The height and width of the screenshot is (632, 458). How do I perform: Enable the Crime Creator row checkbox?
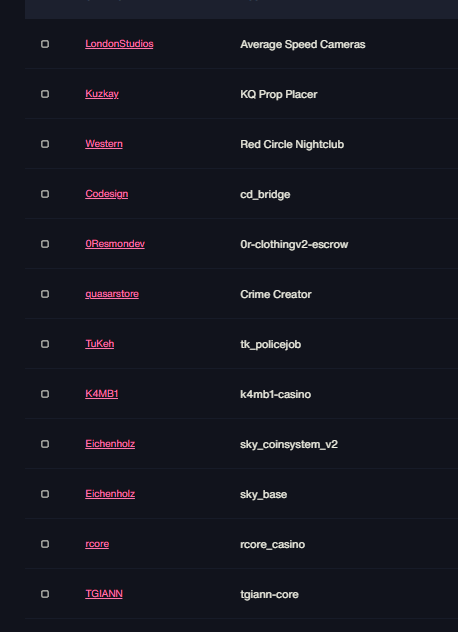click(45, 294)
